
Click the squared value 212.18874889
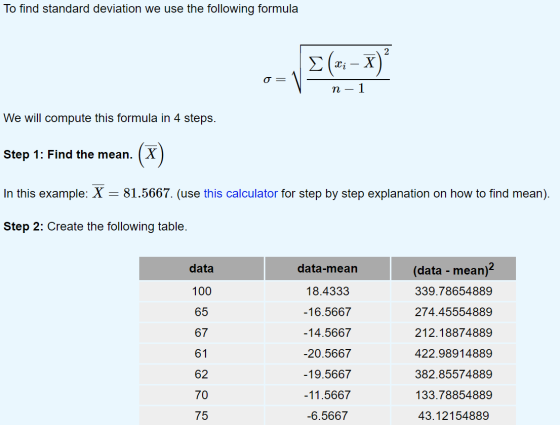point(454,332)
